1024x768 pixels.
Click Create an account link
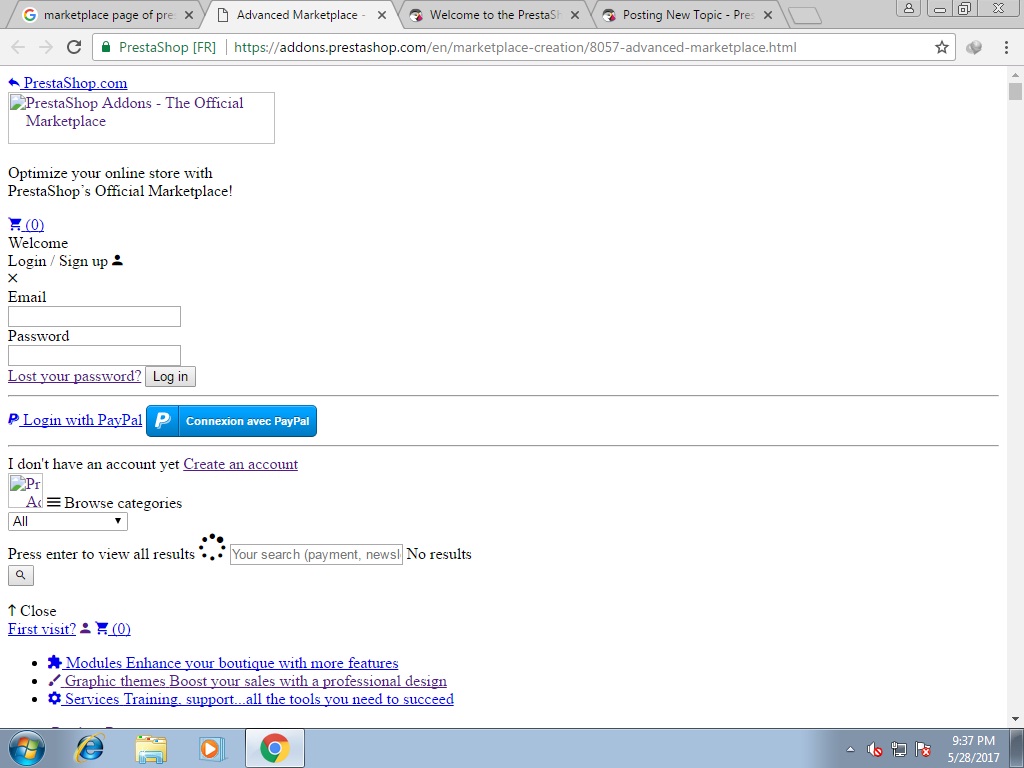click(240, 464)
